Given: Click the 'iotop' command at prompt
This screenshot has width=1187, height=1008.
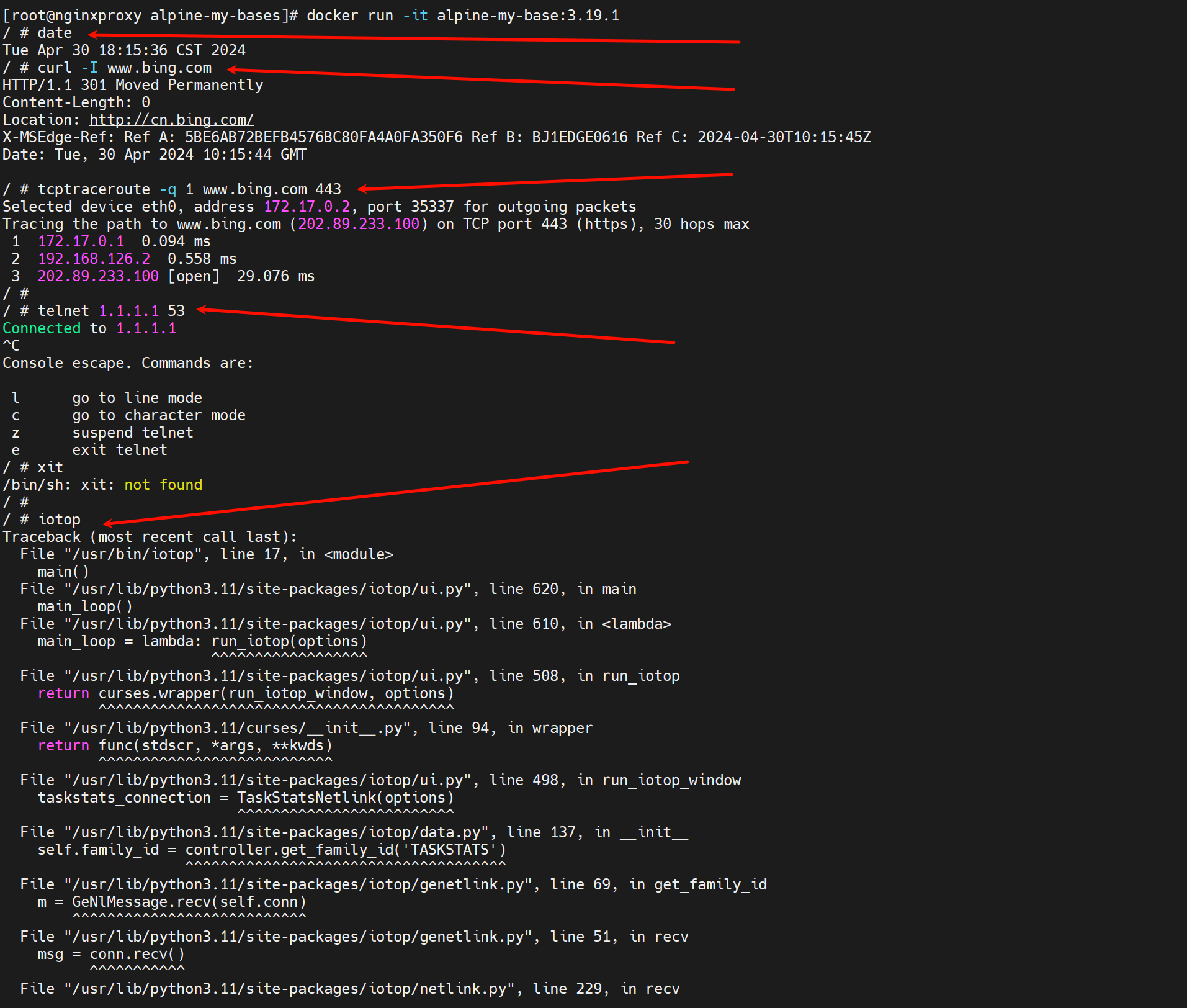Looking at the screenshot, I should coord(59,520).
